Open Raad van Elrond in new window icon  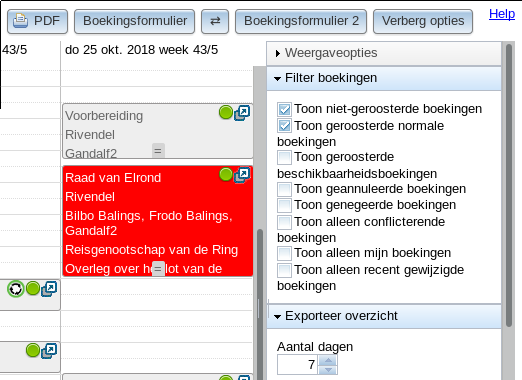(242, 175)
